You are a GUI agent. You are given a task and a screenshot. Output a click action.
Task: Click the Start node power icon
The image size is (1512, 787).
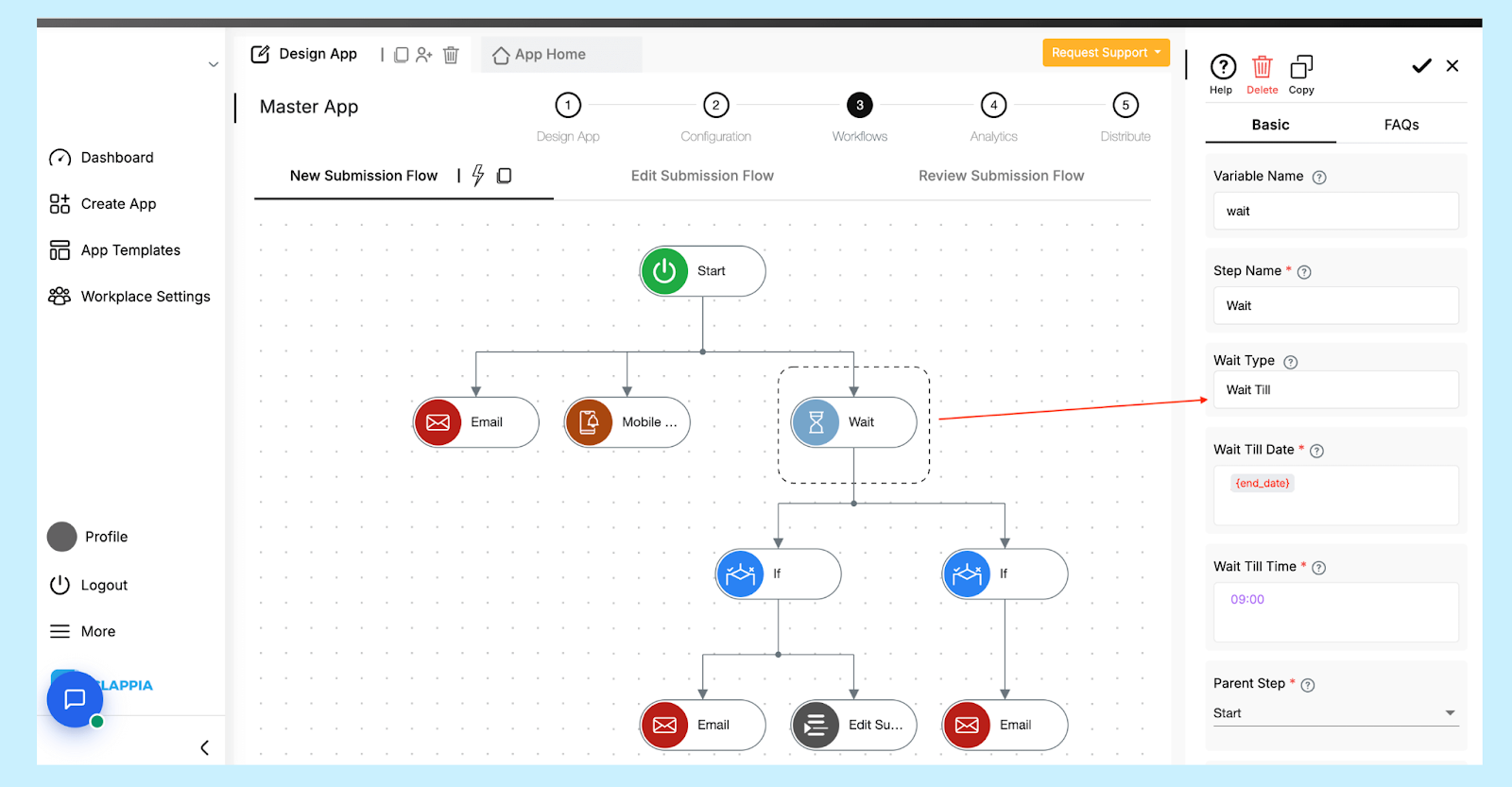664,271
